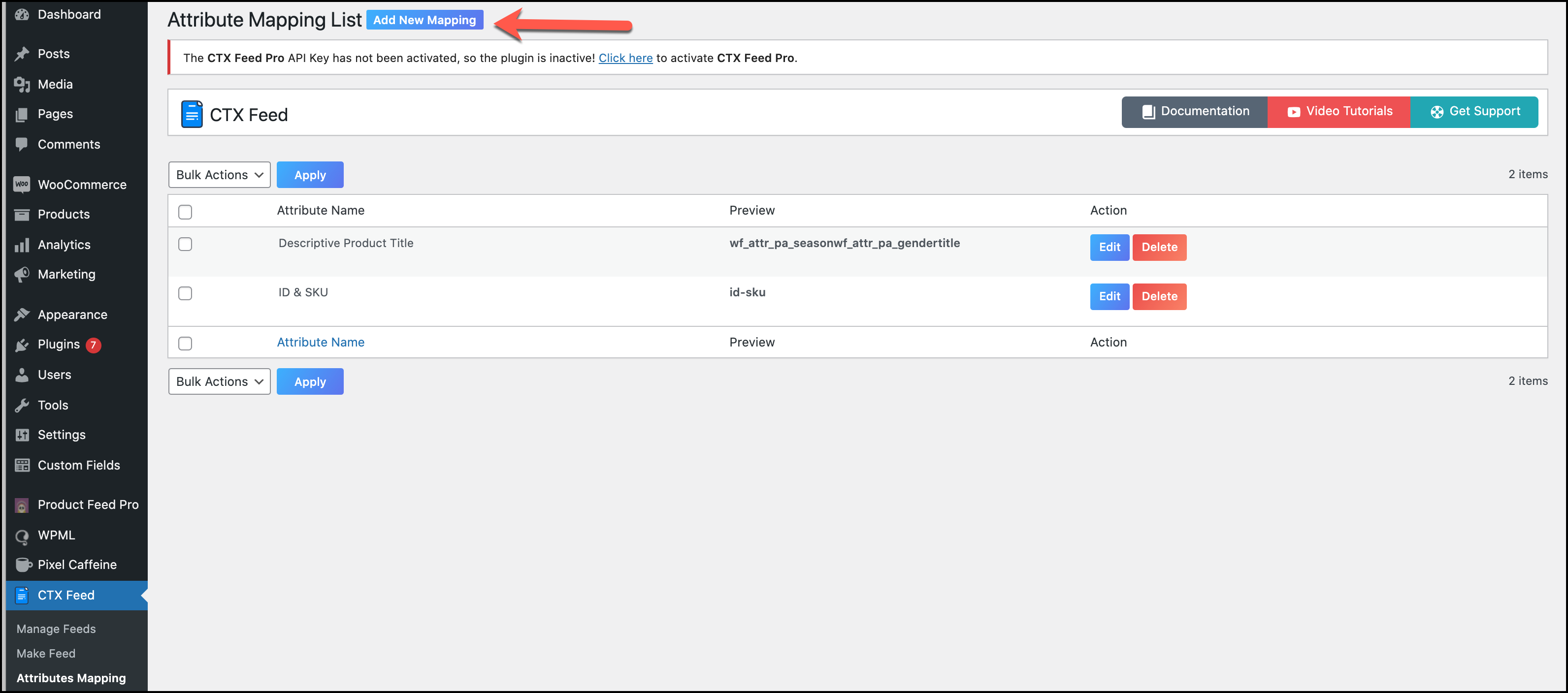Expand the top Bulk Actions dropdown
Image resolution: width=1568 pixels, height=693 pixels.
click(x=217, y=174)
